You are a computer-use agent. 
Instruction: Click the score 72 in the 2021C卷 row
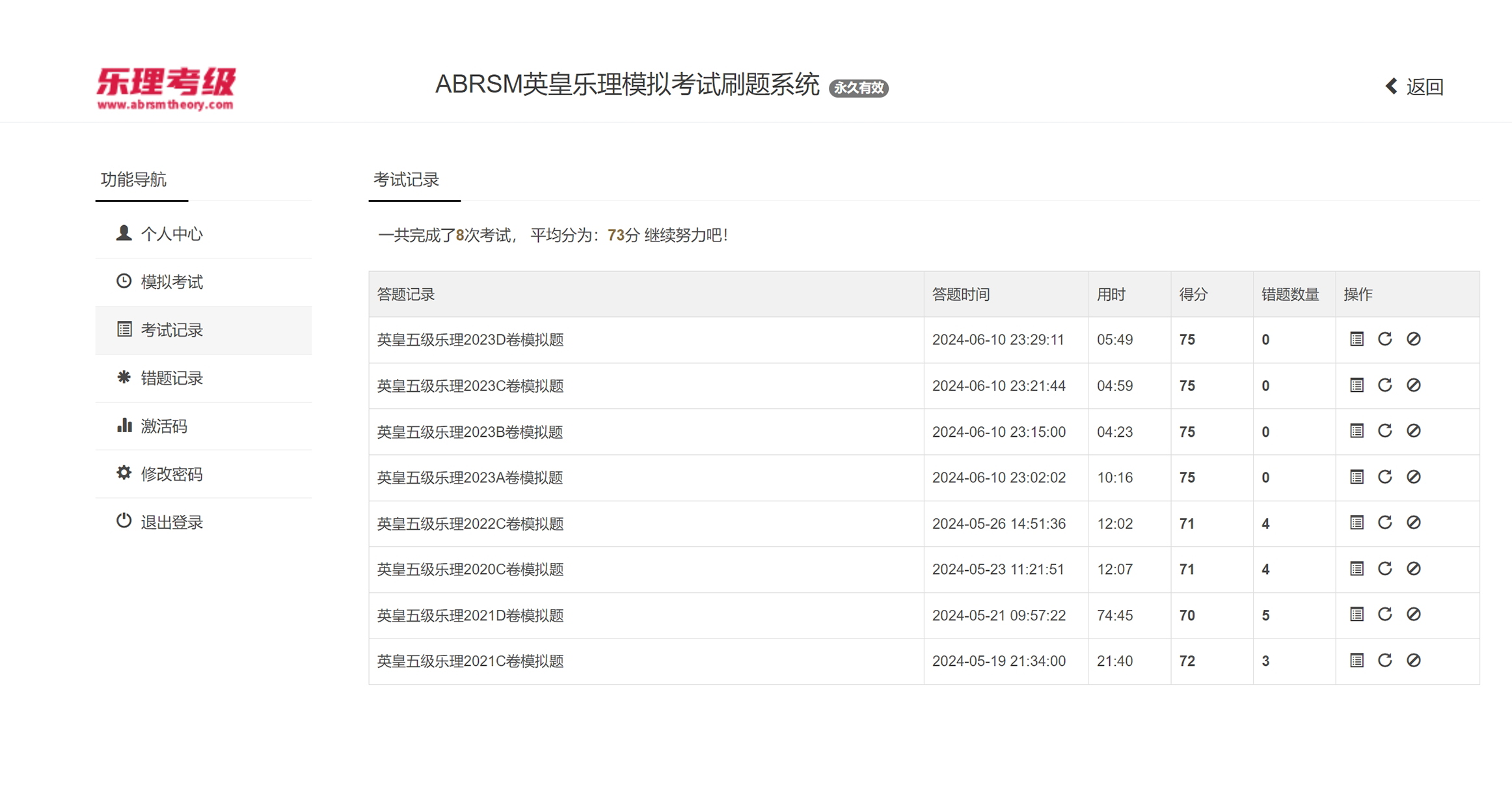pyautogui.click(x=1187, y=661)
